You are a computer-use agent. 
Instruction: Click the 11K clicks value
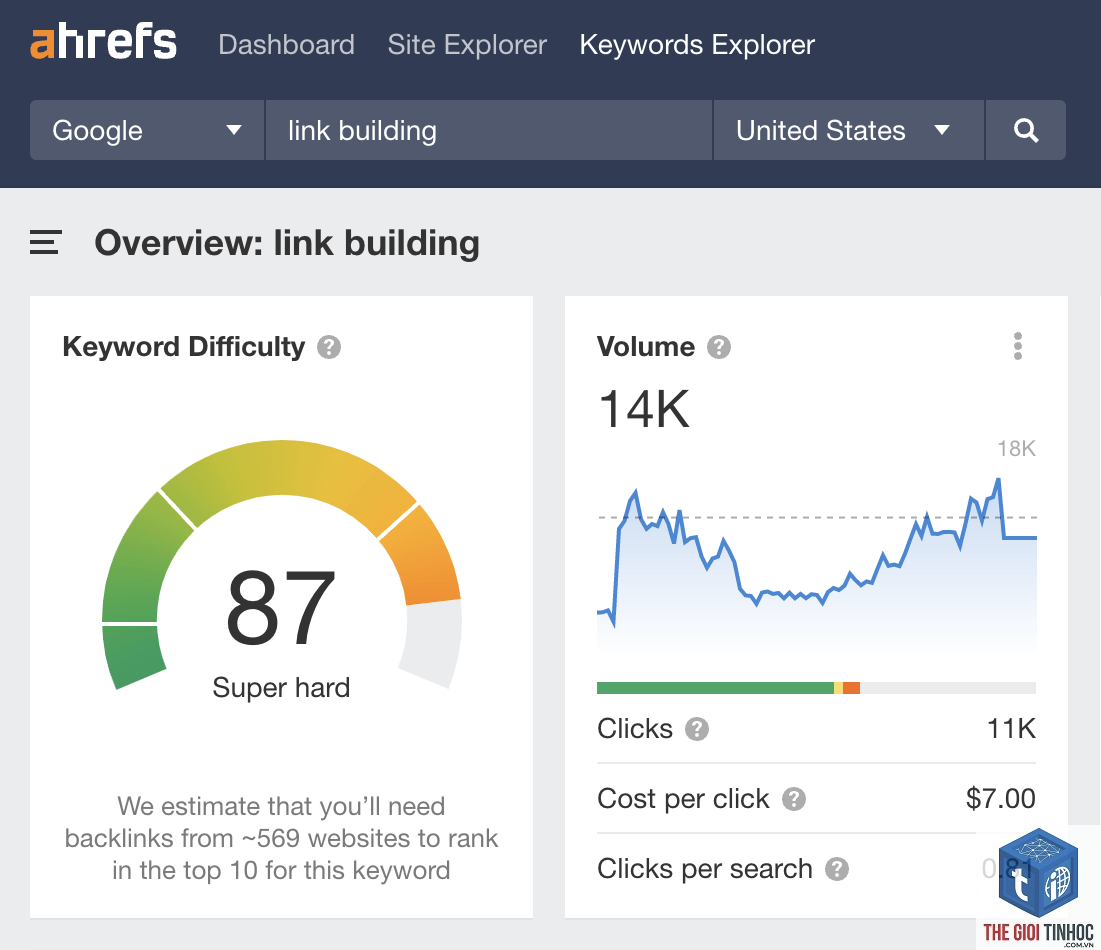click(1011, 729)
